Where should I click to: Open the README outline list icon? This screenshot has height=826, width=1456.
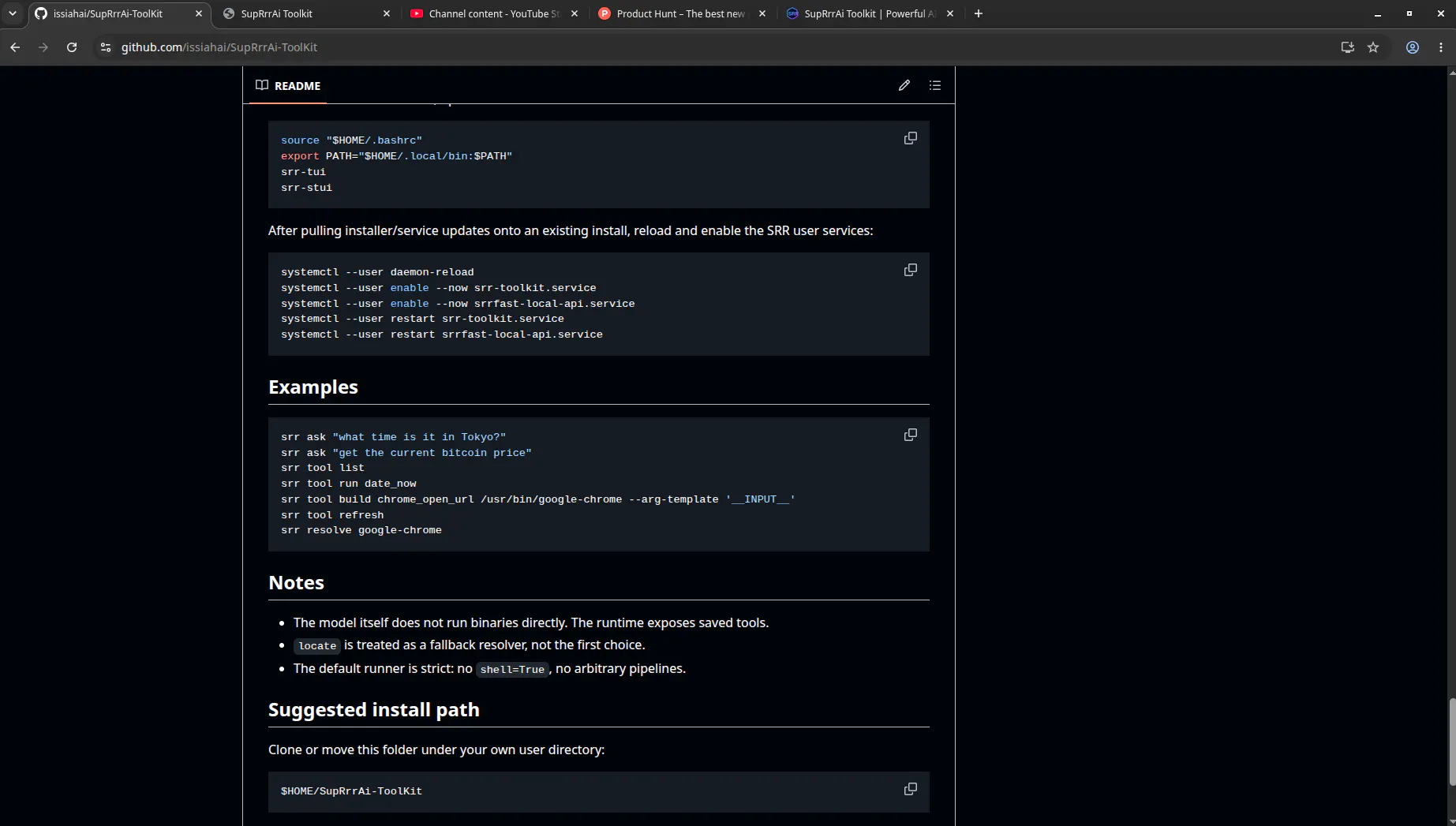pos(935,85)
